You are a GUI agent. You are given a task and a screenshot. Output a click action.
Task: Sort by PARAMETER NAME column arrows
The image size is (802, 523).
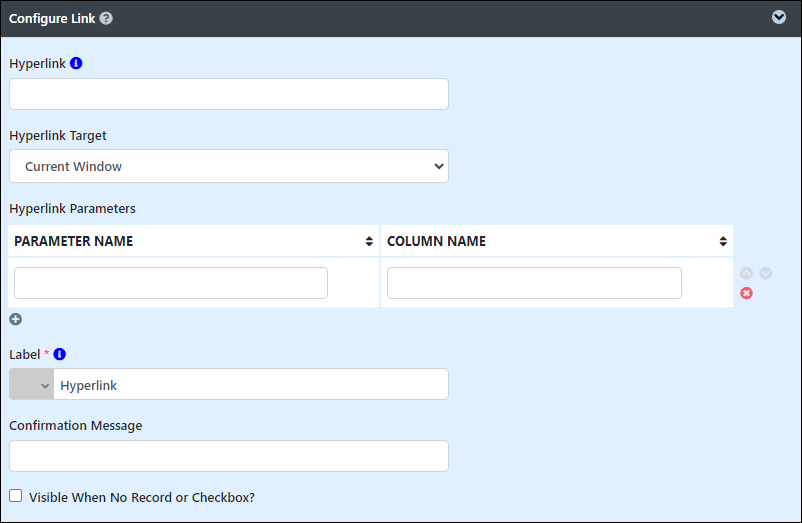pyautogui.click(x=369, y=241)
